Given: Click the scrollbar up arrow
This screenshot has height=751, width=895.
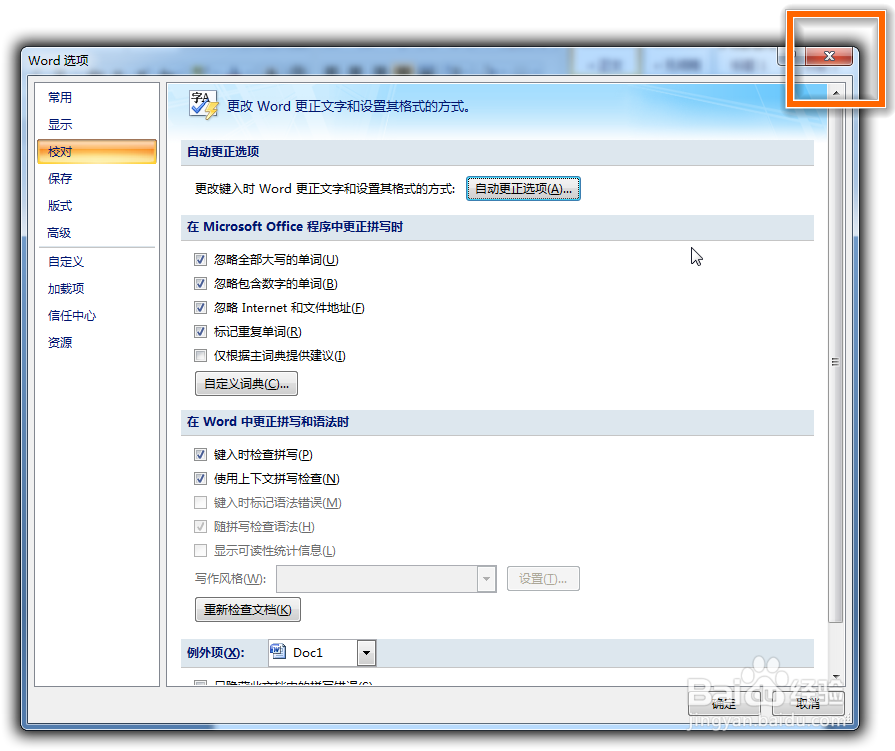Looking at the screenshot, I should 836,92.
